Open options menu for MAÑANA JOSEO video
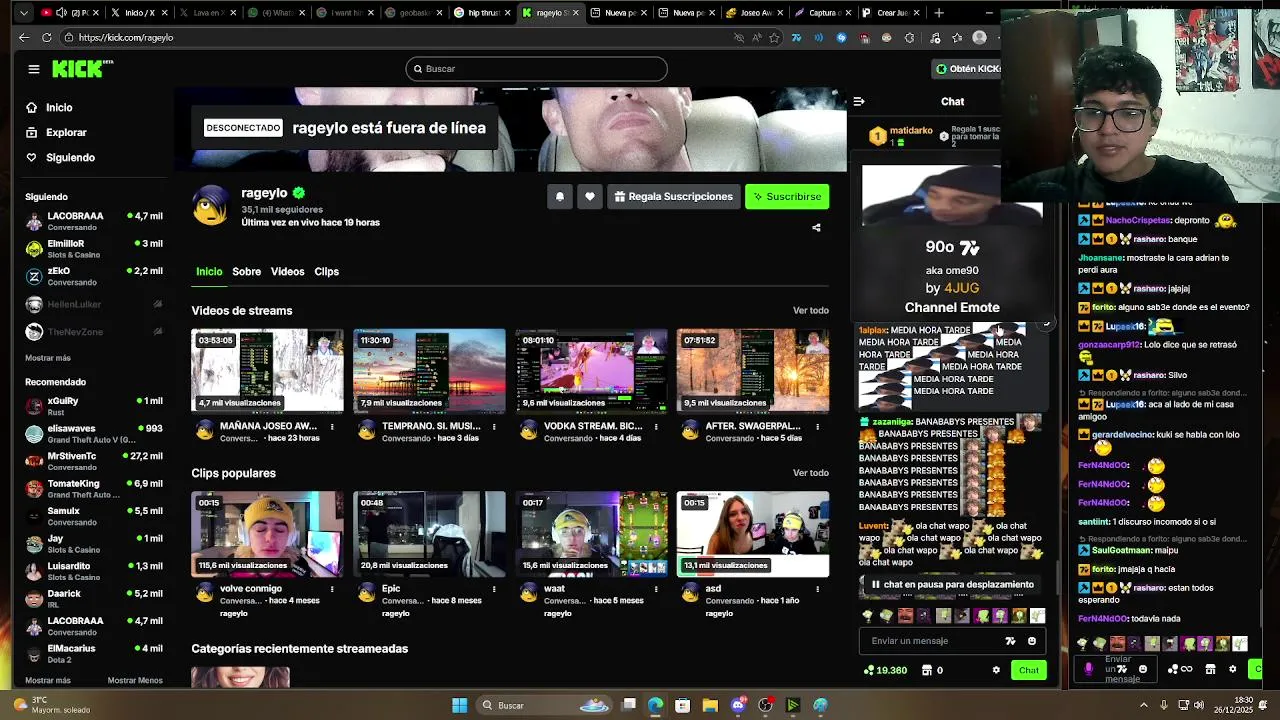This screenshot has width=1280, height=720. click(x=332, y=427)
